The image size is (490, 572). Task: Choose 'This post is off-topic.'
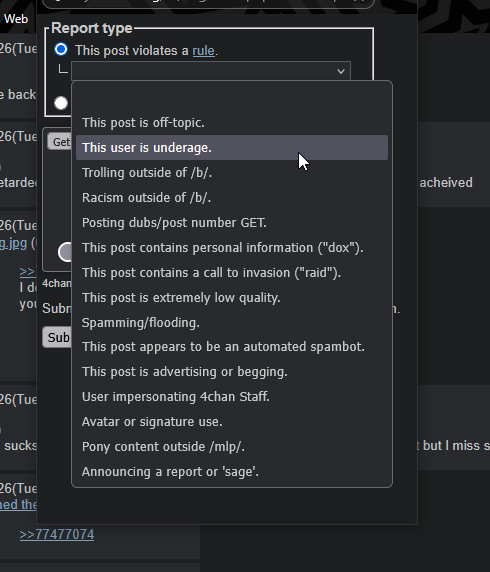[232, 123]
